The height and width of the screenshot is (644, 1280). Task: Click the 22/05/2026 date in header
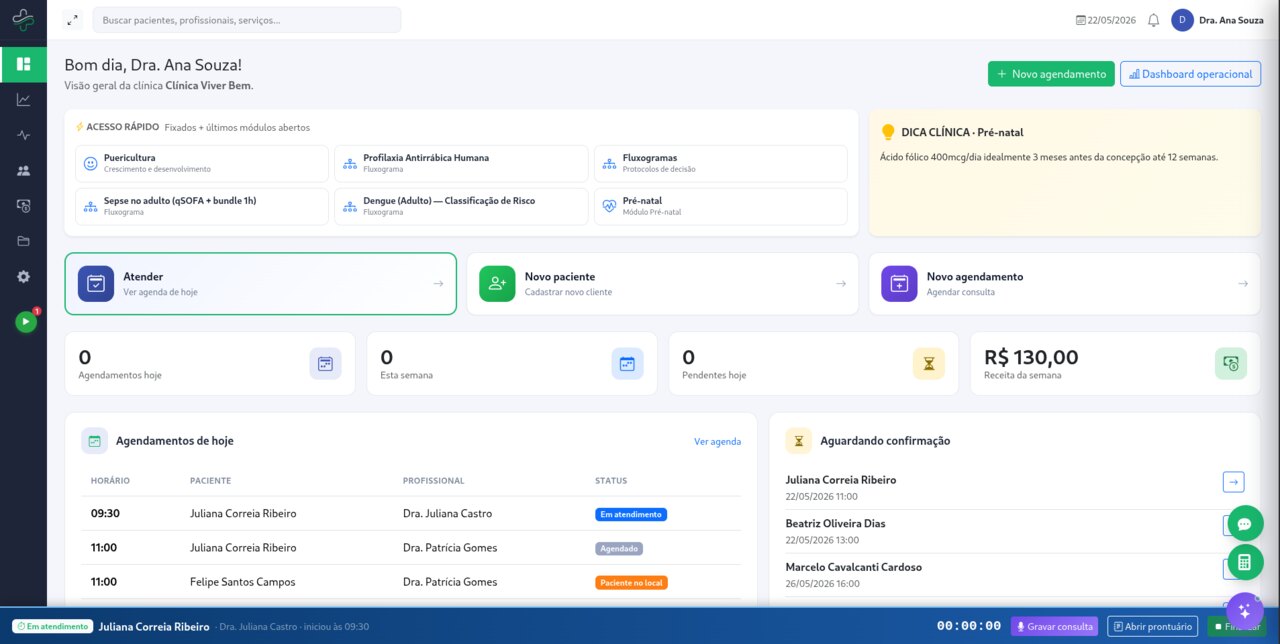click(x=1106, y=20)
